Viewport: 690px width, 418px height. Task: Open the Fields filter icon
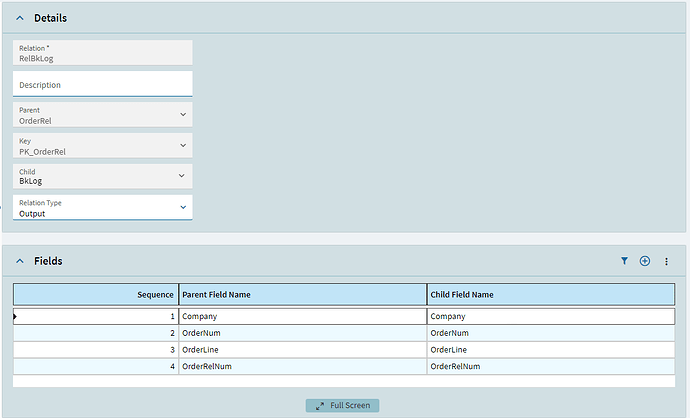pyautogui.click(x=624, y=261)
